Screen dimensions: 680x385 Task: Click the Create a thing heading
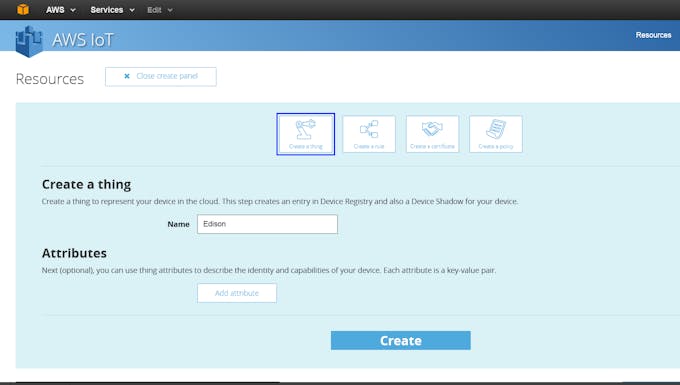[86, 184]
